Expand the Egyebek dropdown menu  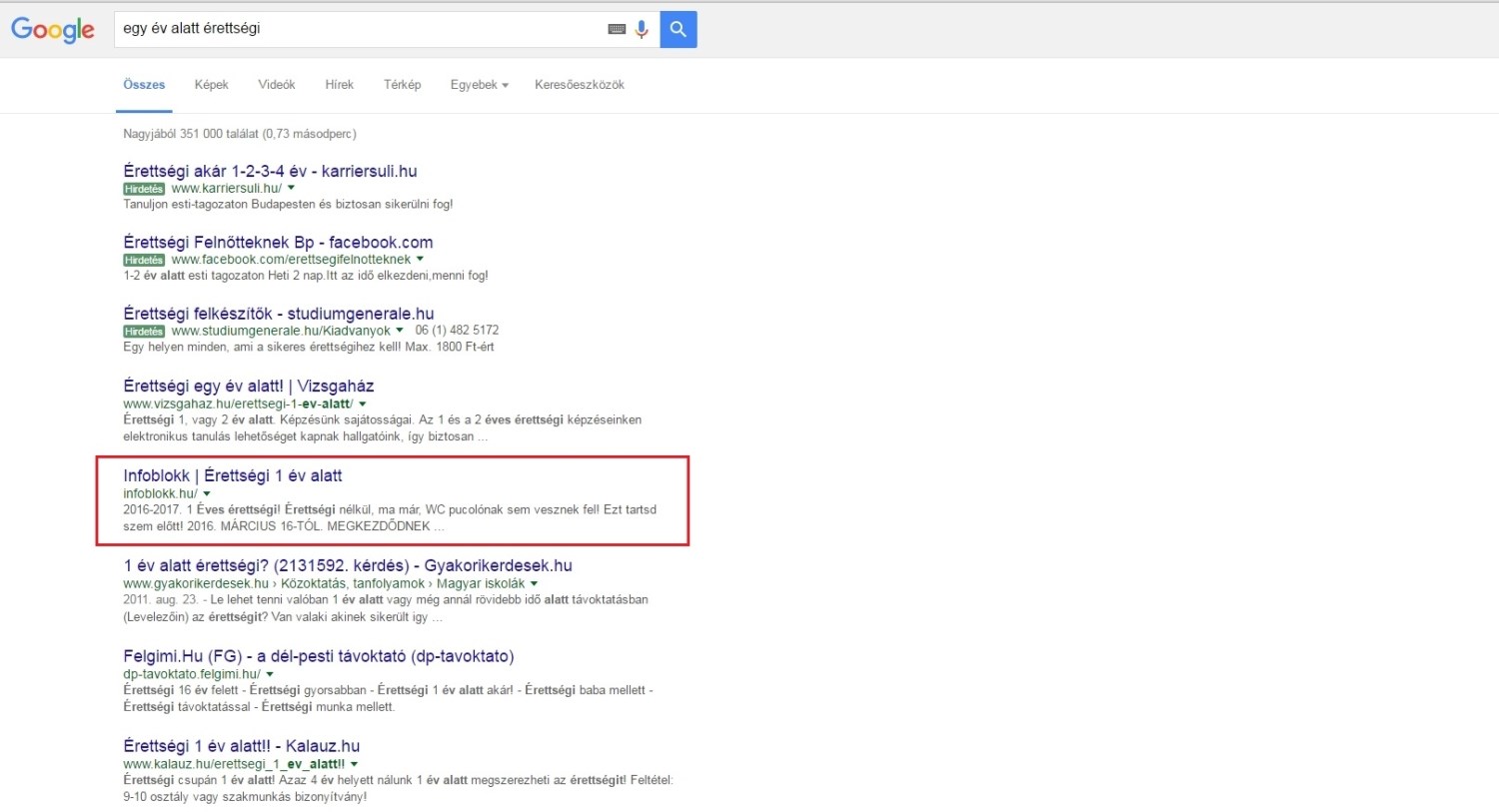click(x=480, y=85)
